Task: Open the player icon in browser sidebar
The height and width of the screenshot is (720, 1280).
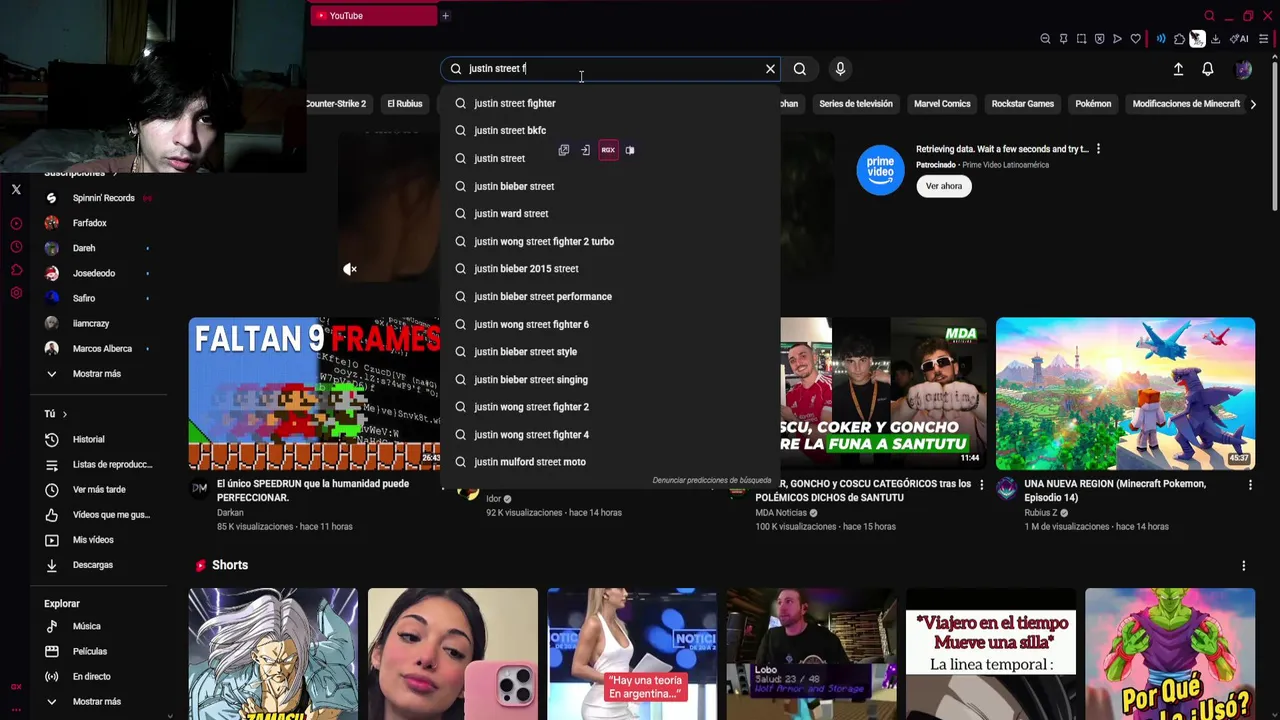Action: tap(16, 223)
